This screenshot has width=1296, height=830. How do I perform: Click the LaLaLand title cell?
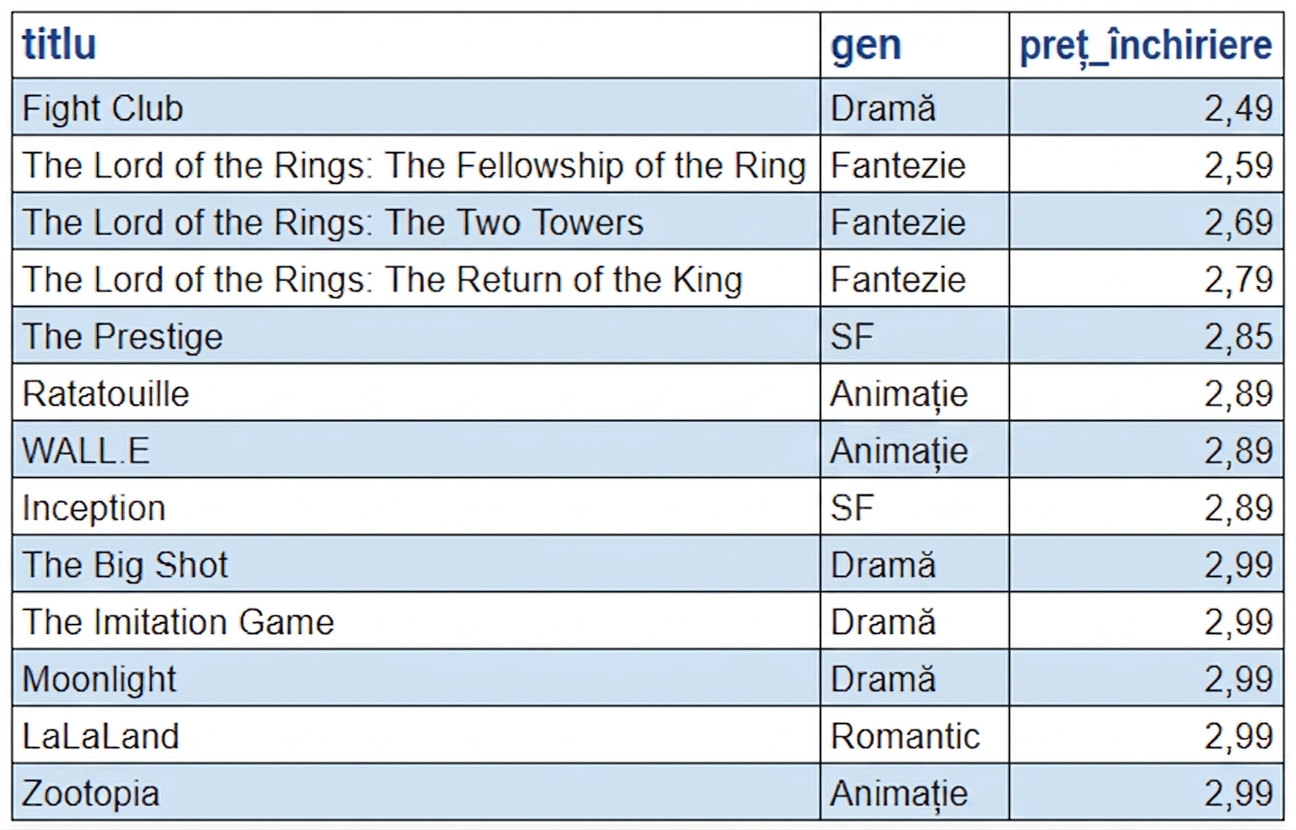pyautogui.click(x=416, y=734)
